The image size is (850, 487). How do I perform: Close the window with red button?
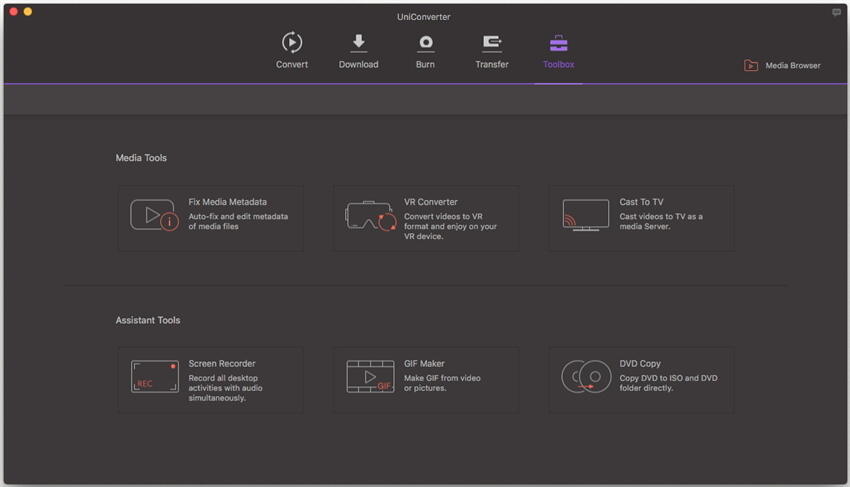(x=14, y=11)
